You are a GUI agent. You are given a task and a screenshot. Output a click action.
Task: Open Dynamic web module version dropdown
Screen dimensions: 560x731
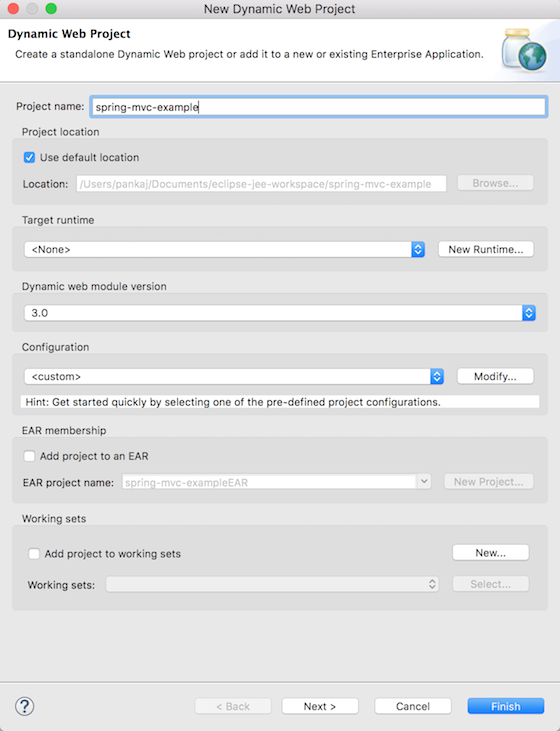coord(280,313)
